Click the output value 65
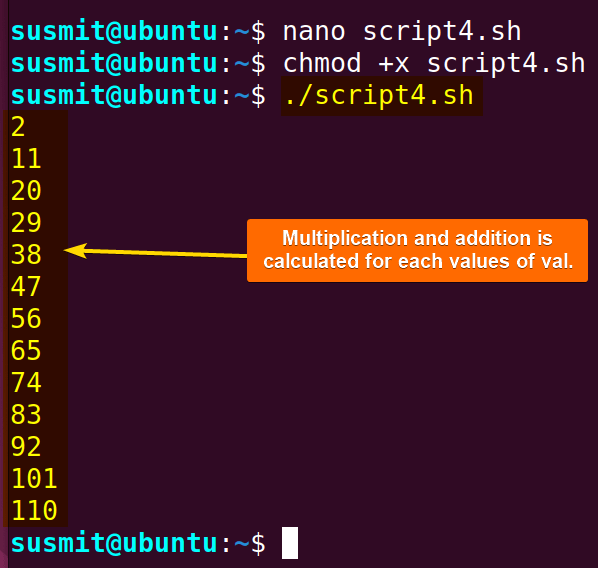Image resolution: width=598 pixels, height=568 pixels. [26, 351]
